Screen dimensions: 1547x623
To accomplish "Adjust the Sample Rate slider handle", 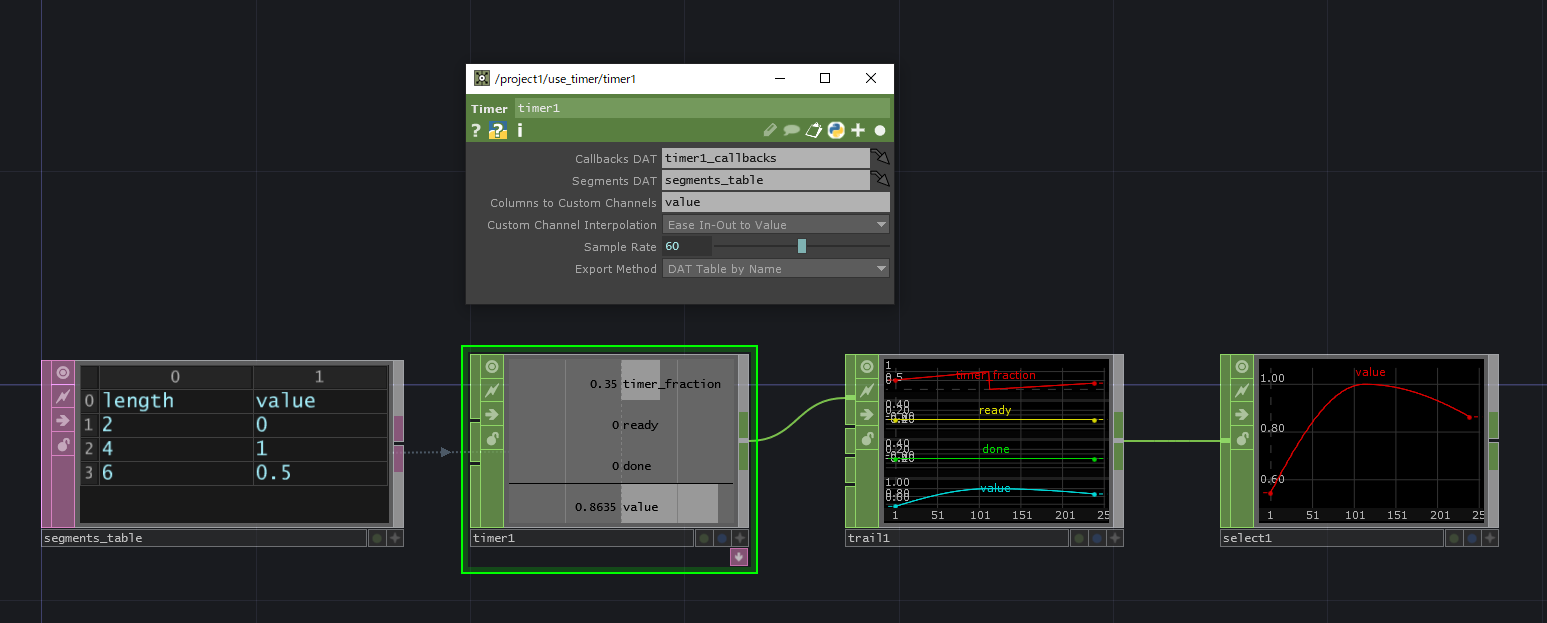I will [801, 247].
